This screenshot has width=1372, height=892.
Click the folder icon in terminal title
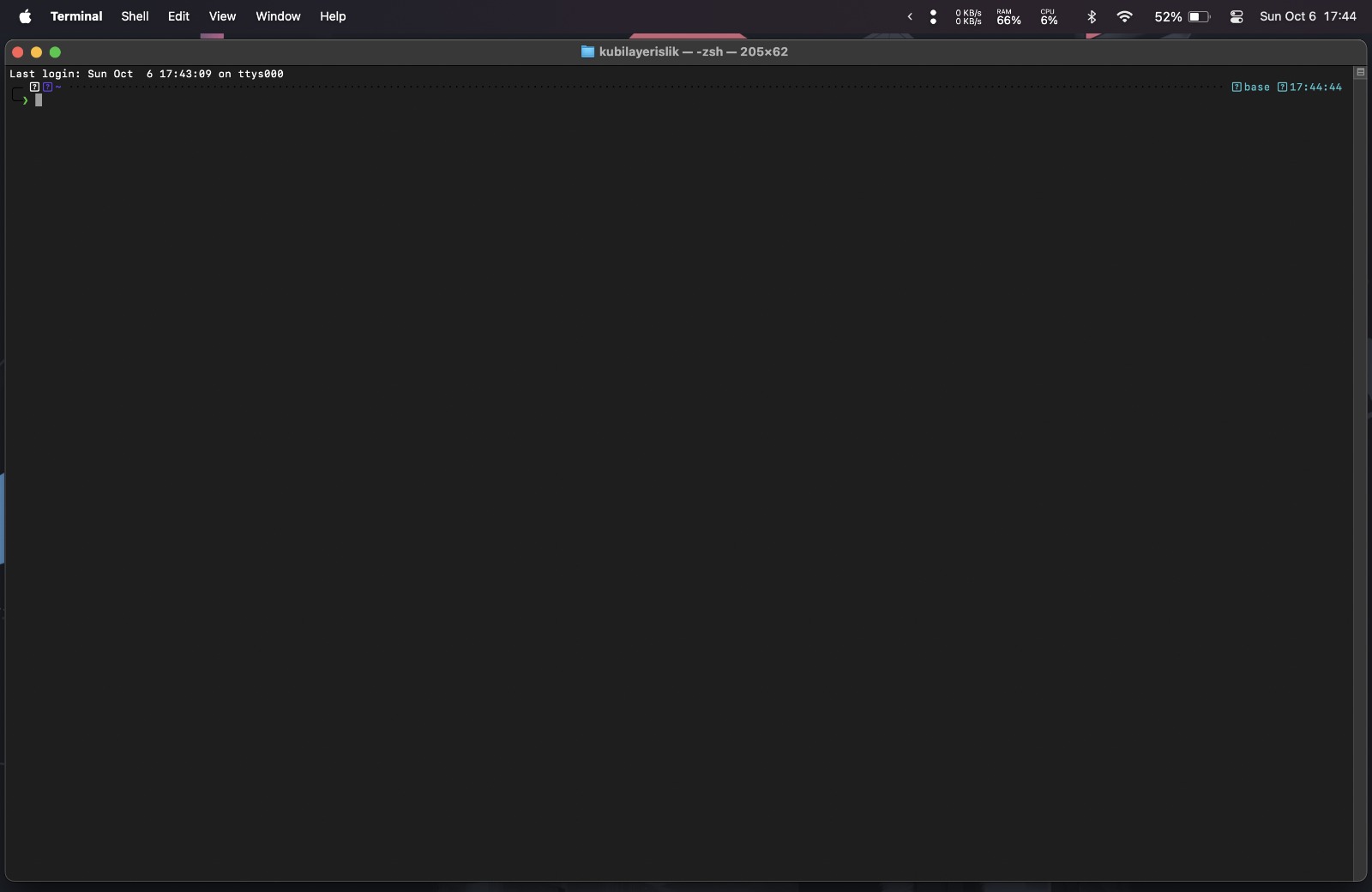pos(587,51)
